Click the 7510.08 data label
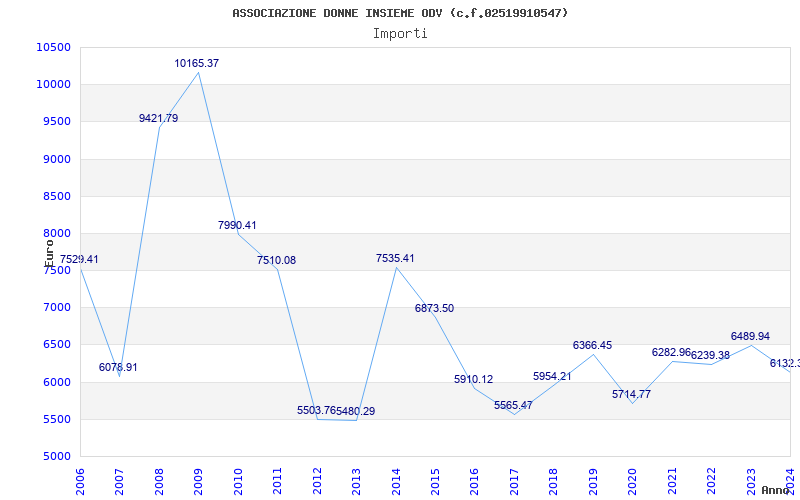 [x=277, y=260]
